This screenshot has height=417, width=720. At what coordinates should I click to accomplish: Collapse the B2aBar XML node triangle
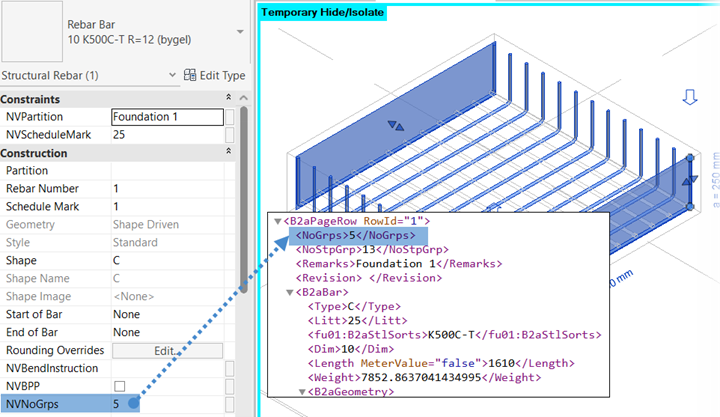coord(288,293)
